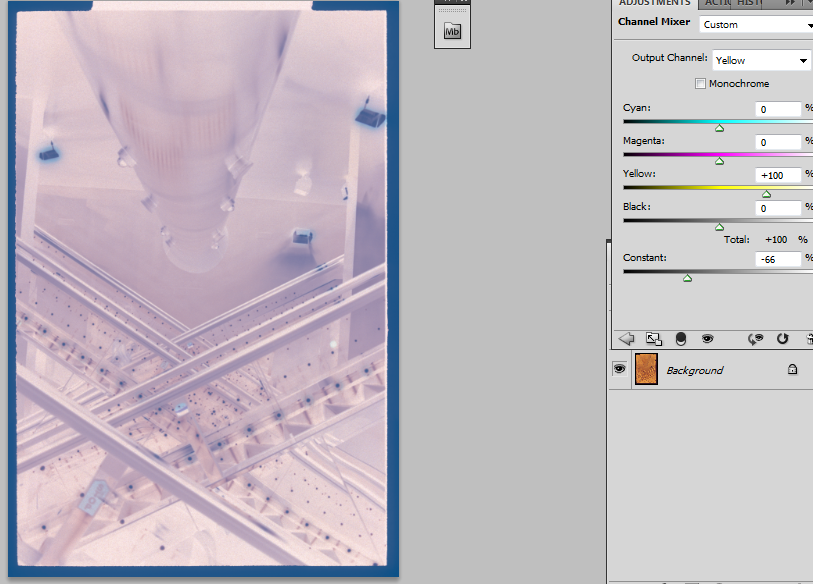Switch panel to expanded view icon
813x584 pixels.
(653, 339)
